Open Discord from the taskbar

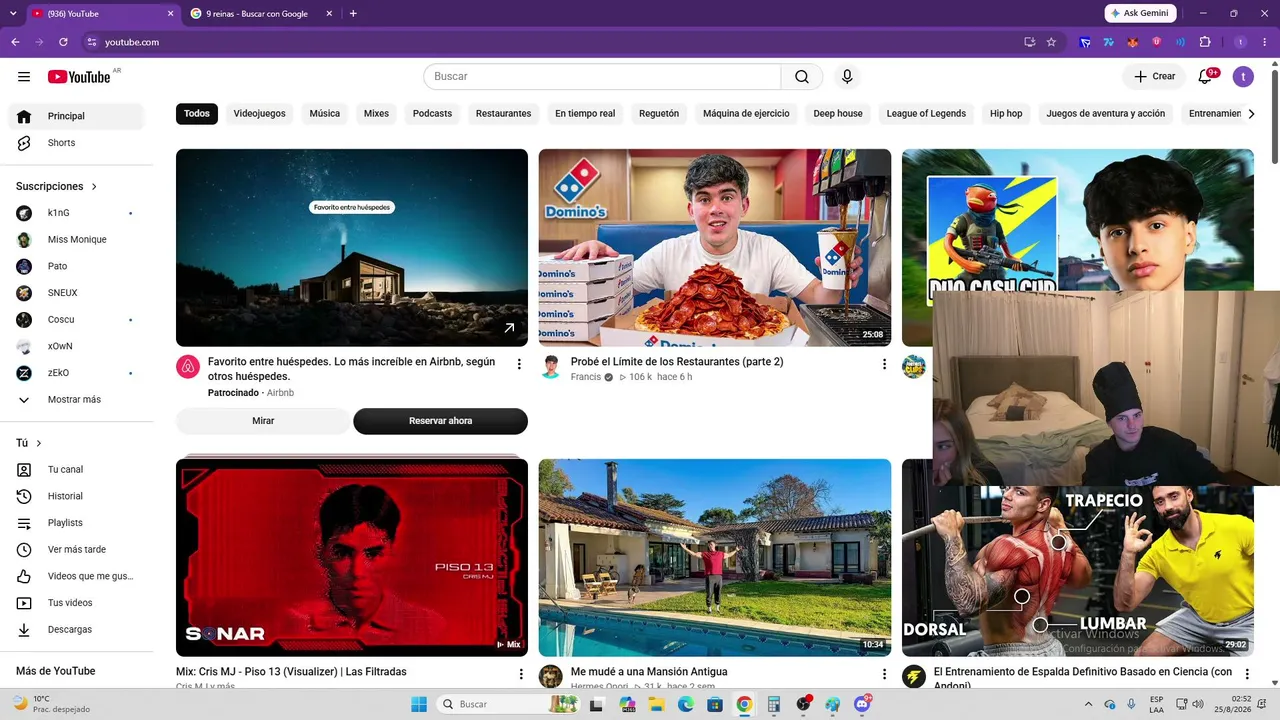click(860, 704)
